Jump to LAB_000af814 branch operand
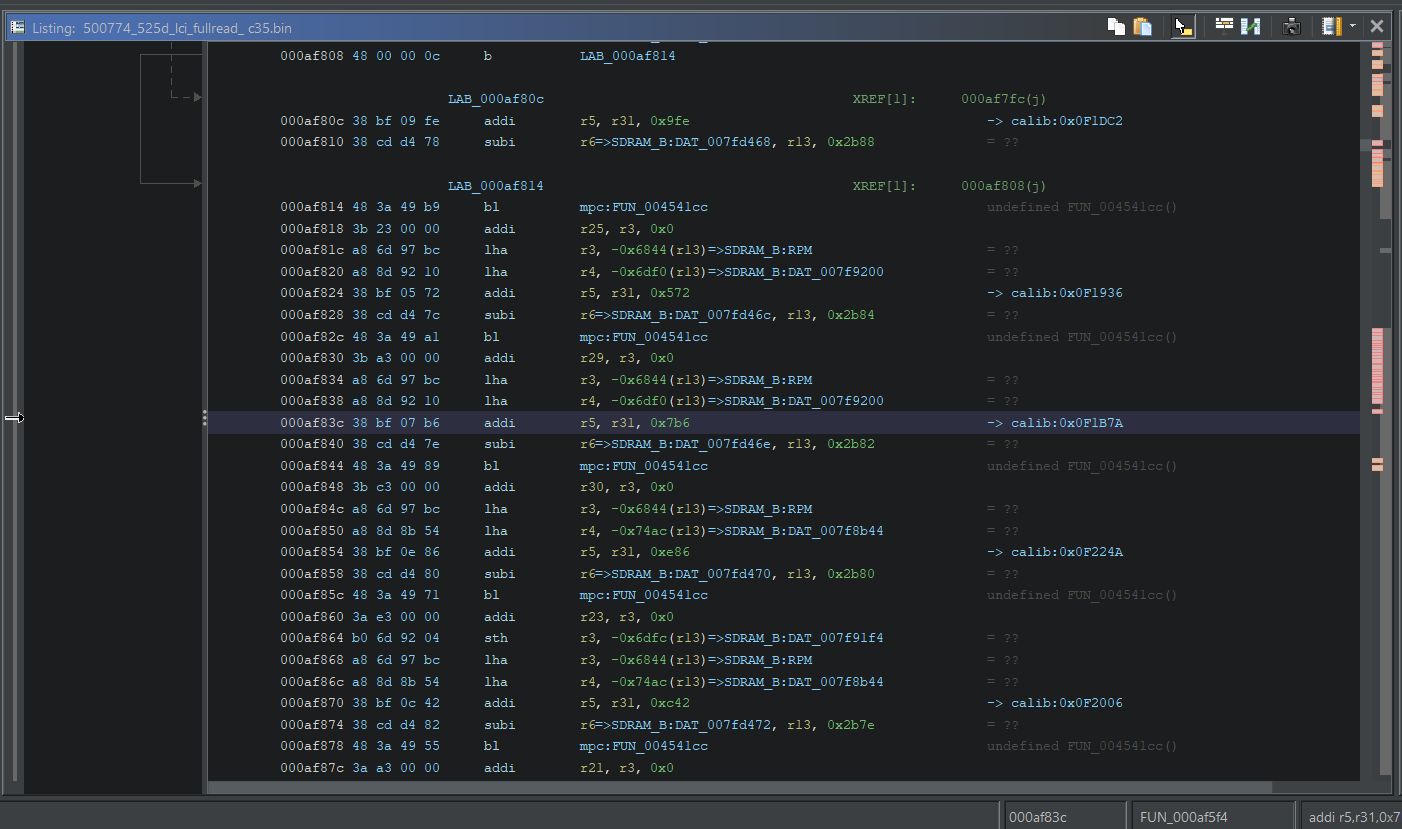The width and height of the screenshot is (1402, 829). 627,56
